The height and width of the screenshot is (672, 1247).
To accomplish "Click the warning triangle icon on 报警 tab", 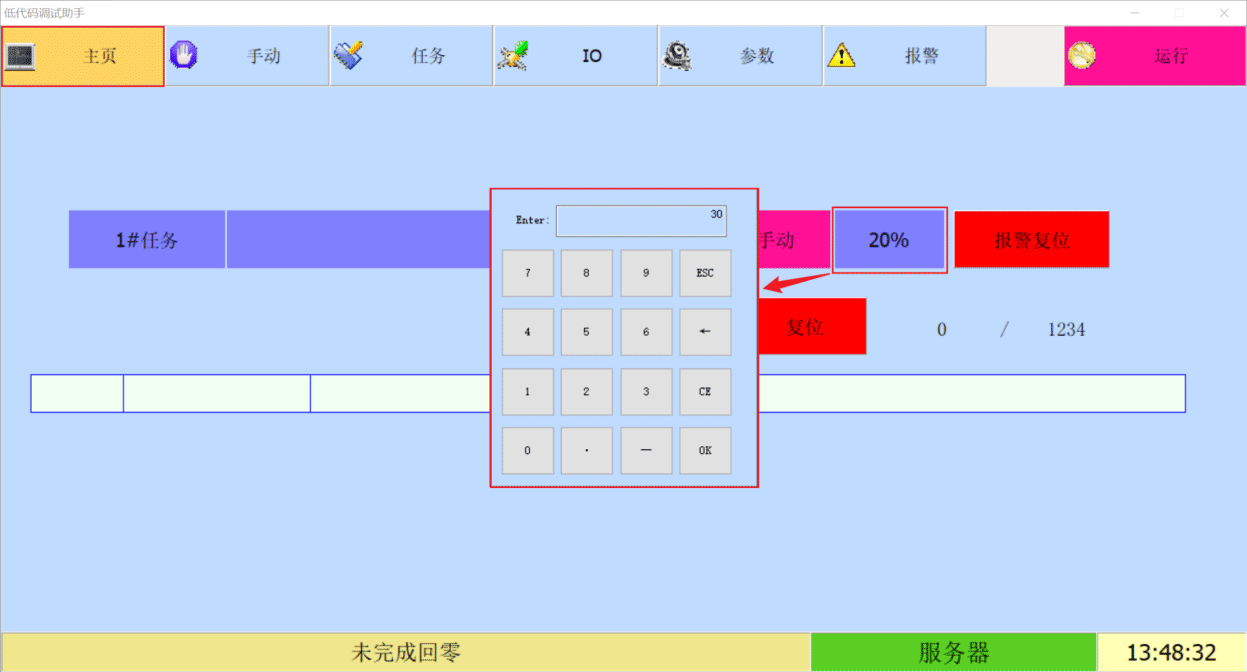I will tap(841, 55).
